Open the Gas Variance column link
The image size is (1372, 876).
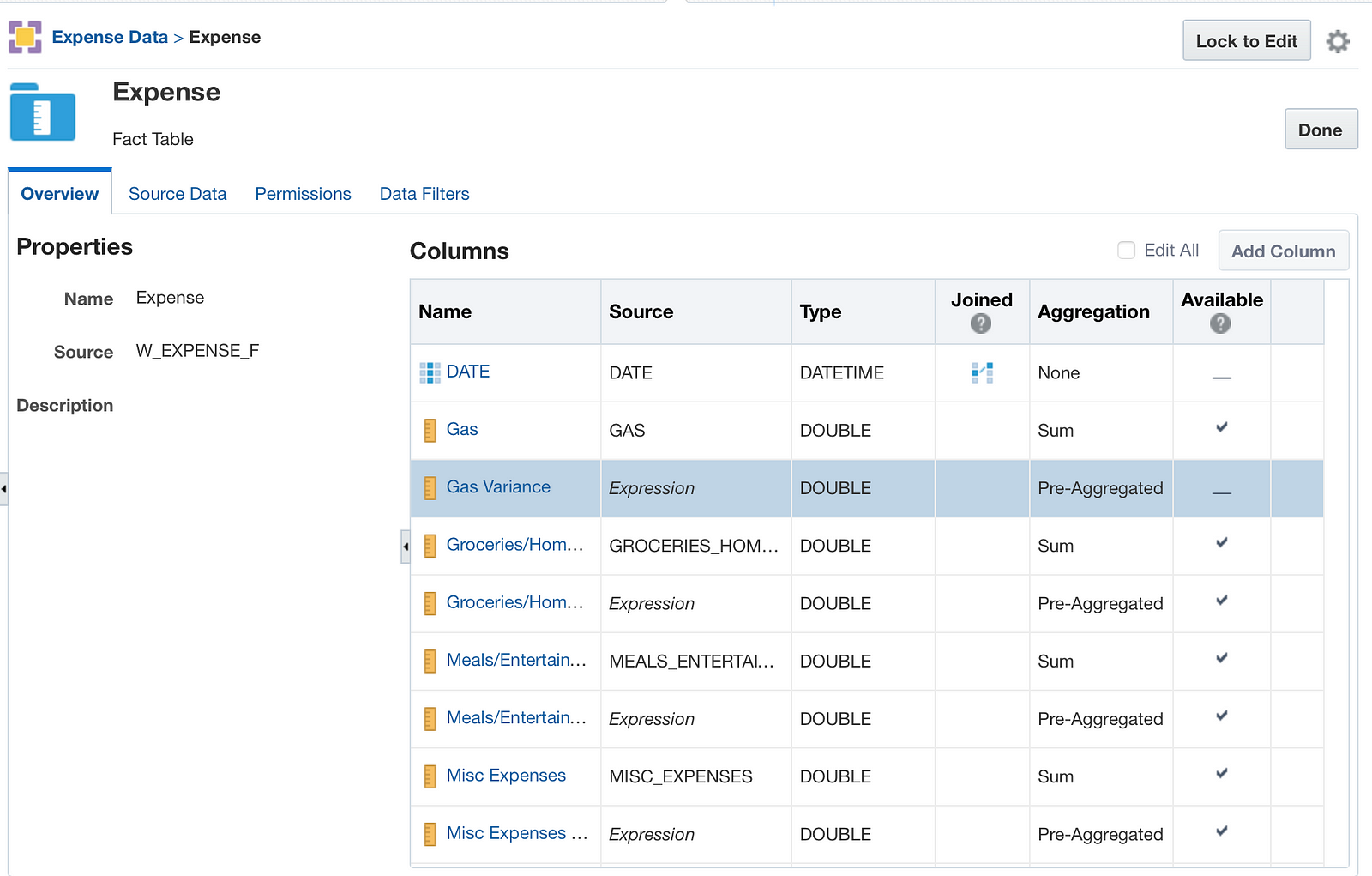pyautogui.click(x=498, y=487)
